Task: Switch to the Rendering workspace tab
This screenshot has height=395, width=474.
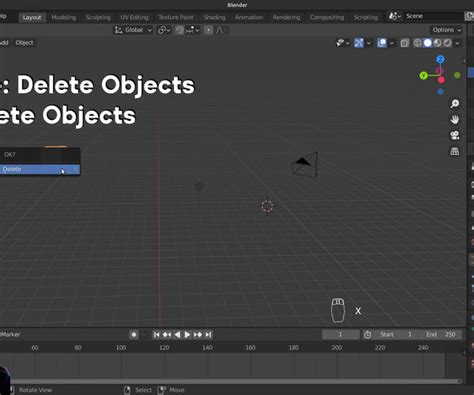Action: (x=286, y=17)
